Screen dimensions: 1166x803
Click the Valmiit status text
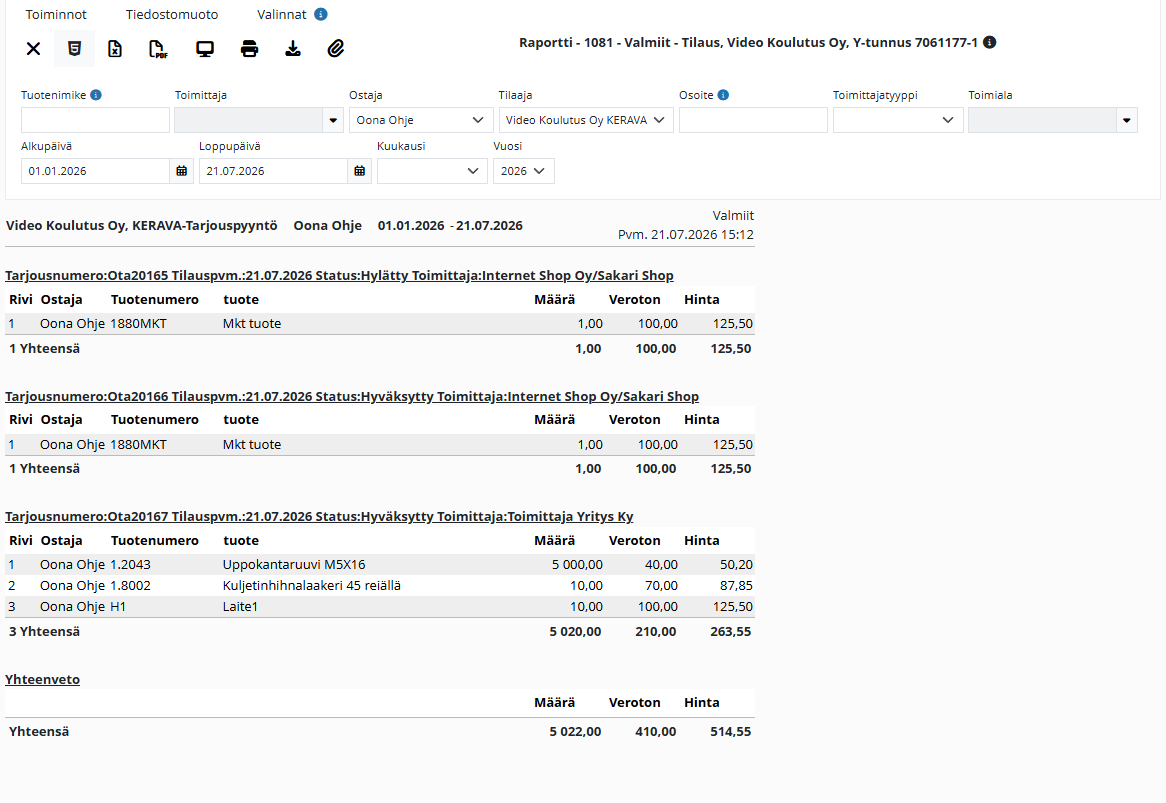pyautogui.click(x=733, y=216)
